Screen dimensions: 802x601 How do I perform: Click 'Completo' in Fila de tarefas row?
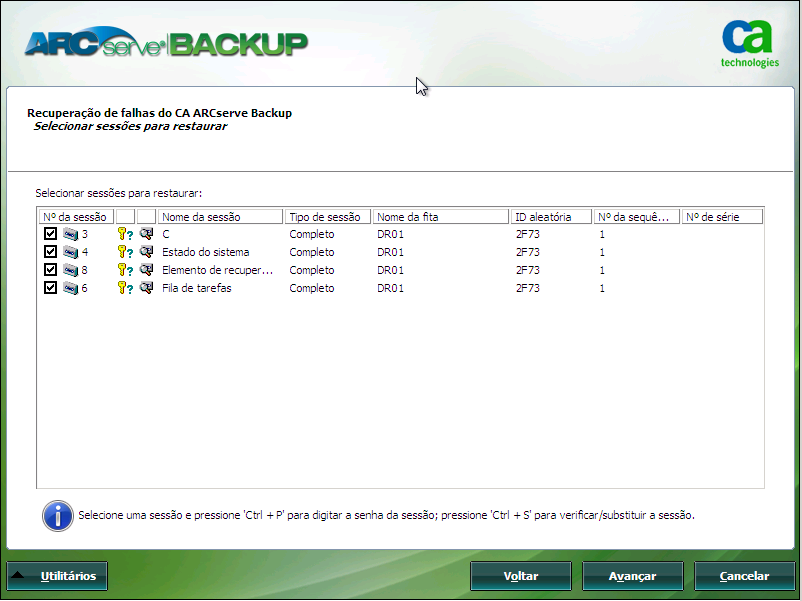pyautogui.click(x=311, y=288)
